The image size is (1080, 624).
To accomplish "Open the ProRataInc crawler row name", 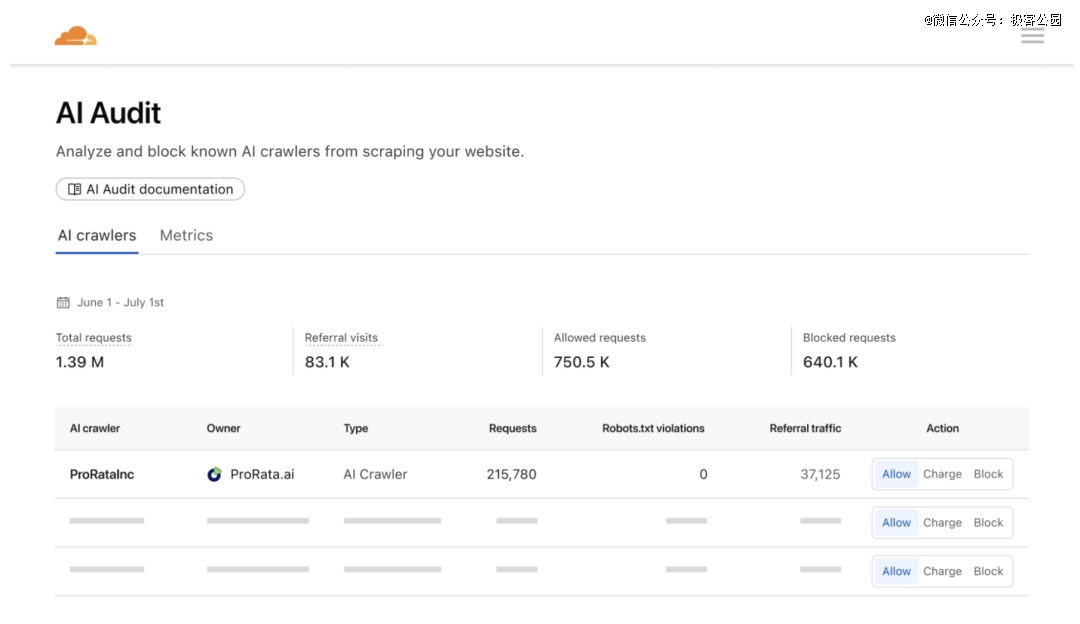I will tap(102, 474).
